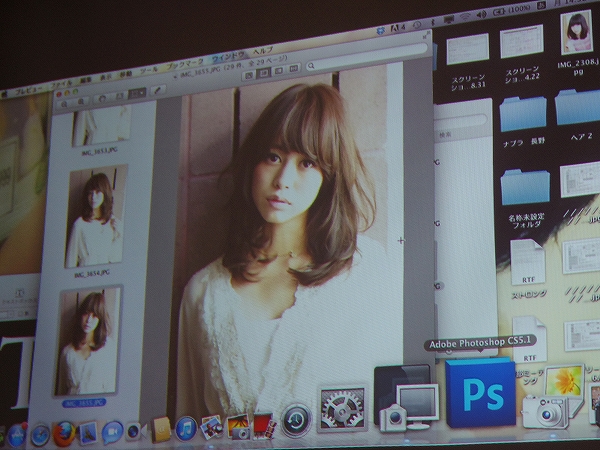Click Preview's zoom in magnifier button
Viewport: 600px width, 450px height.
pyautogui.click(x=81, y=101)
